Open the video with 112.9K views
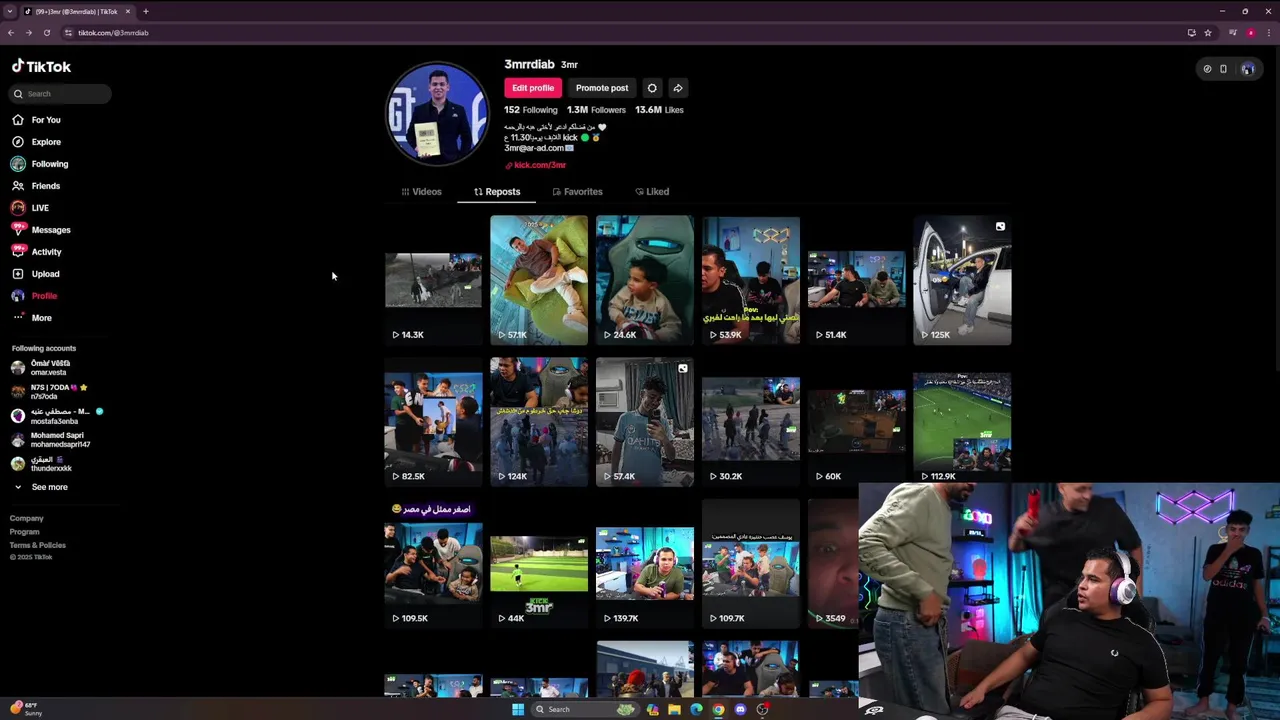This screenshot has width=1280, height=720. point(962,422)
